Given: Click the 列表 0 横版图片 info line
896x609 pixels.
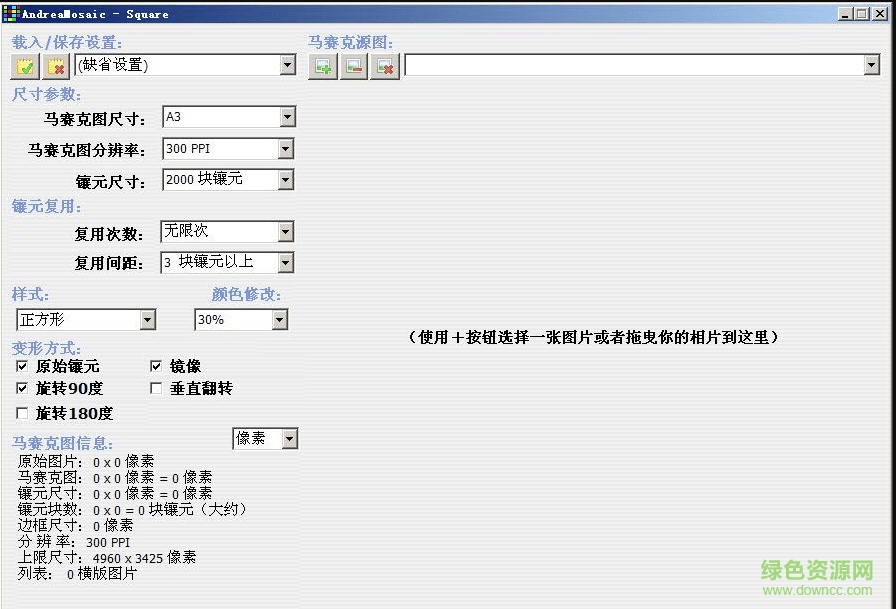Looking at the screenshot, I should [77, 574].
